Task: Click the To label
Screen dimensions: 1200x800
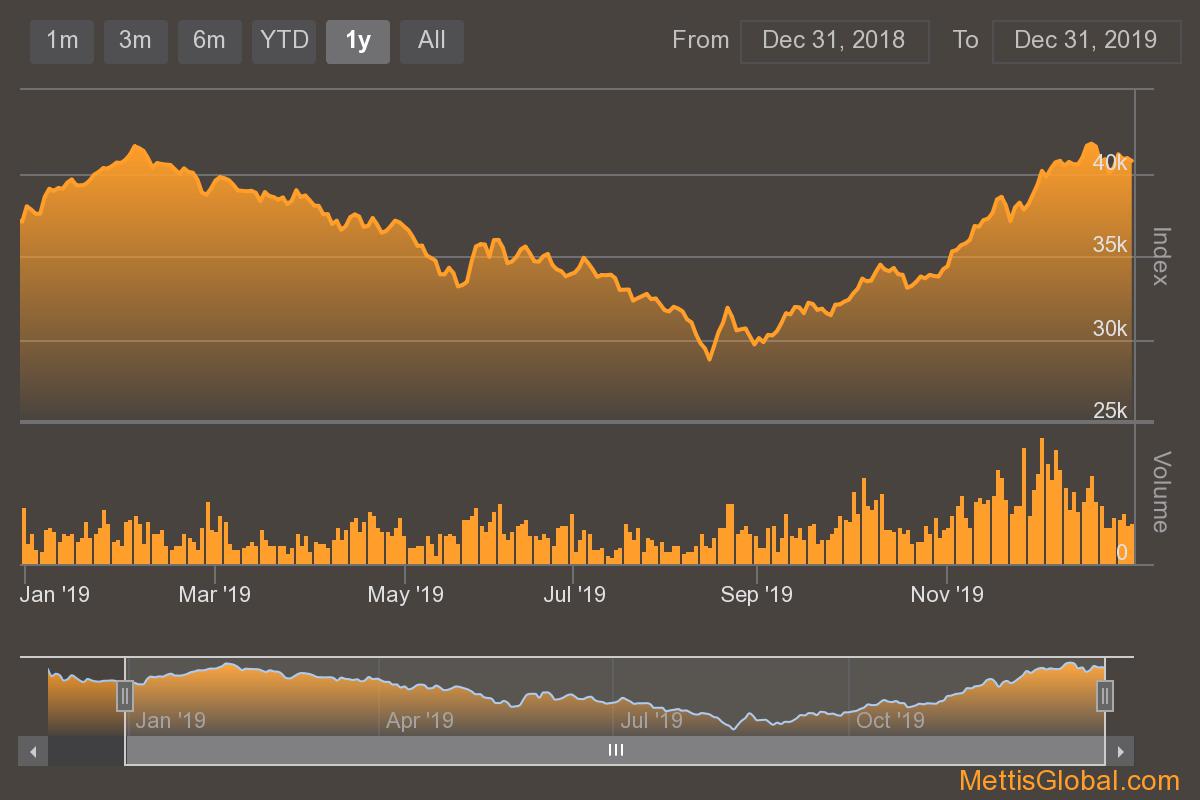Action: click(x=965, y=40)
